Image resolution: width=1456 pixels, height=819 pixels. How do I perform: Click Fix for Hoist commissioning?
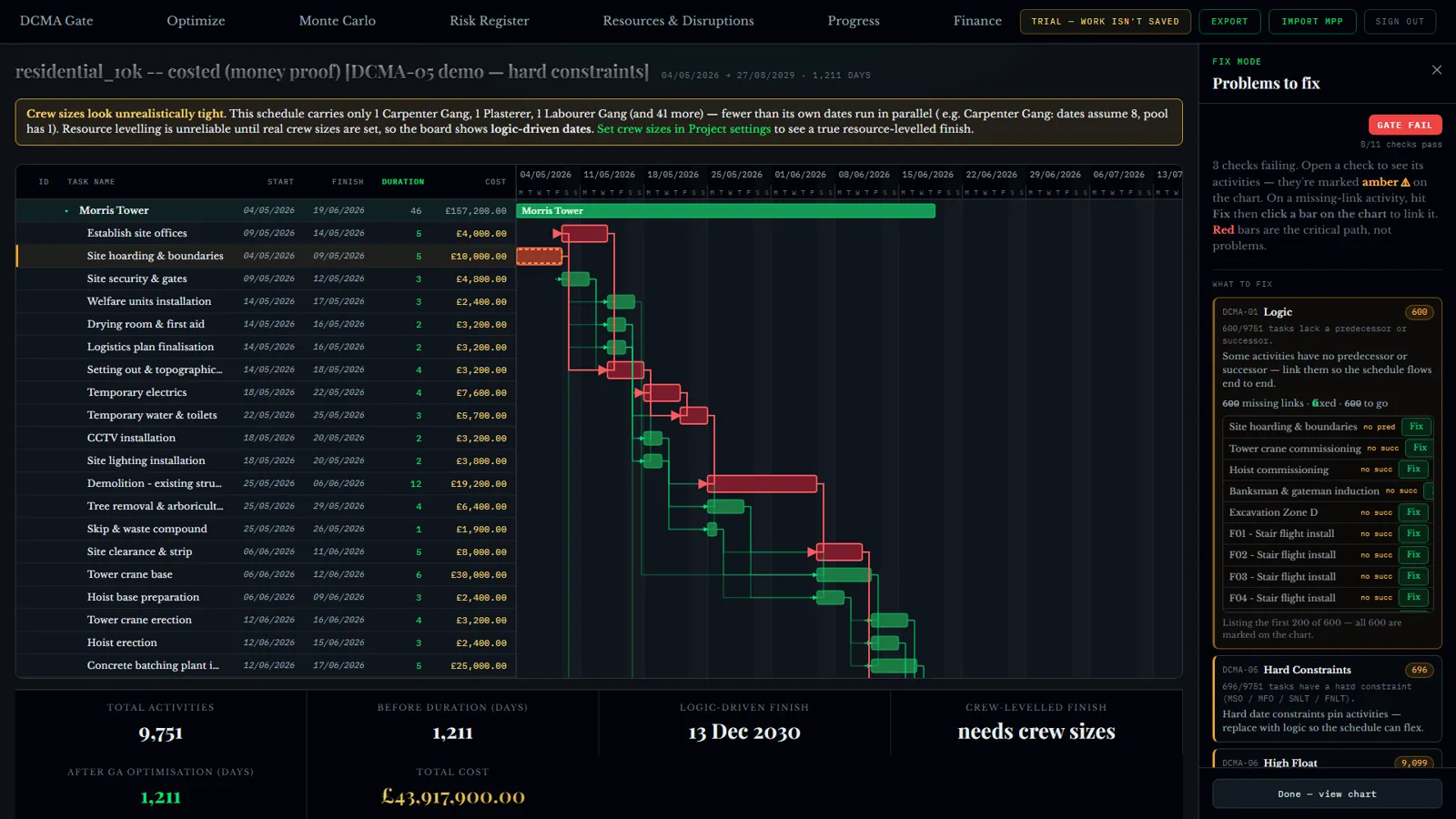pyautogui.click(x=1413, y=470)
